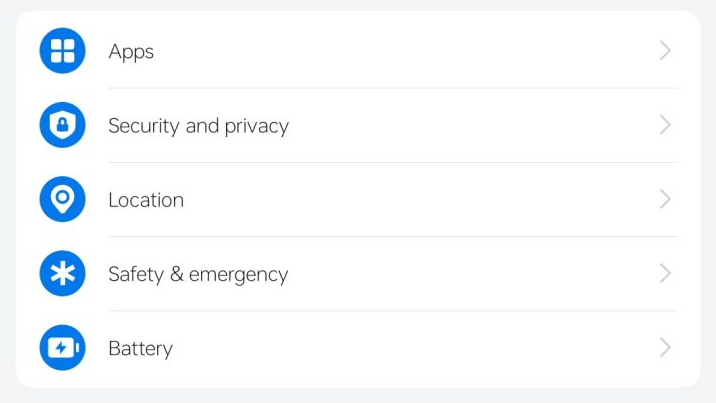Tap the Security and privacy shield icon
Image resolution: width=716 pixels, height=403 pixels.
[62, 125]
